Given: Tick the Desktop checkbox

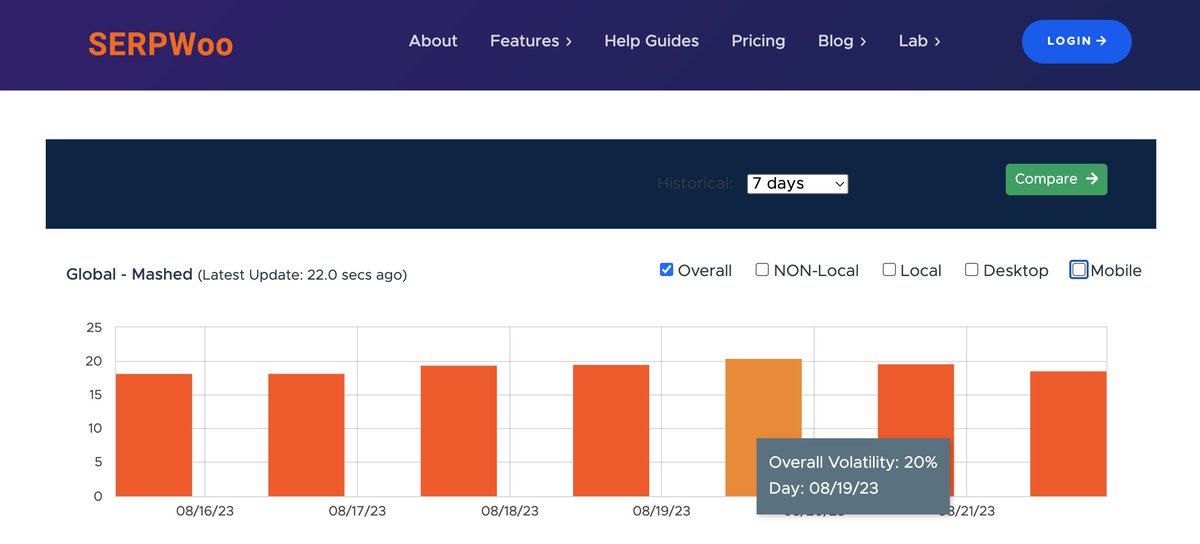Looking at the screenshot, I should (971, 270).
